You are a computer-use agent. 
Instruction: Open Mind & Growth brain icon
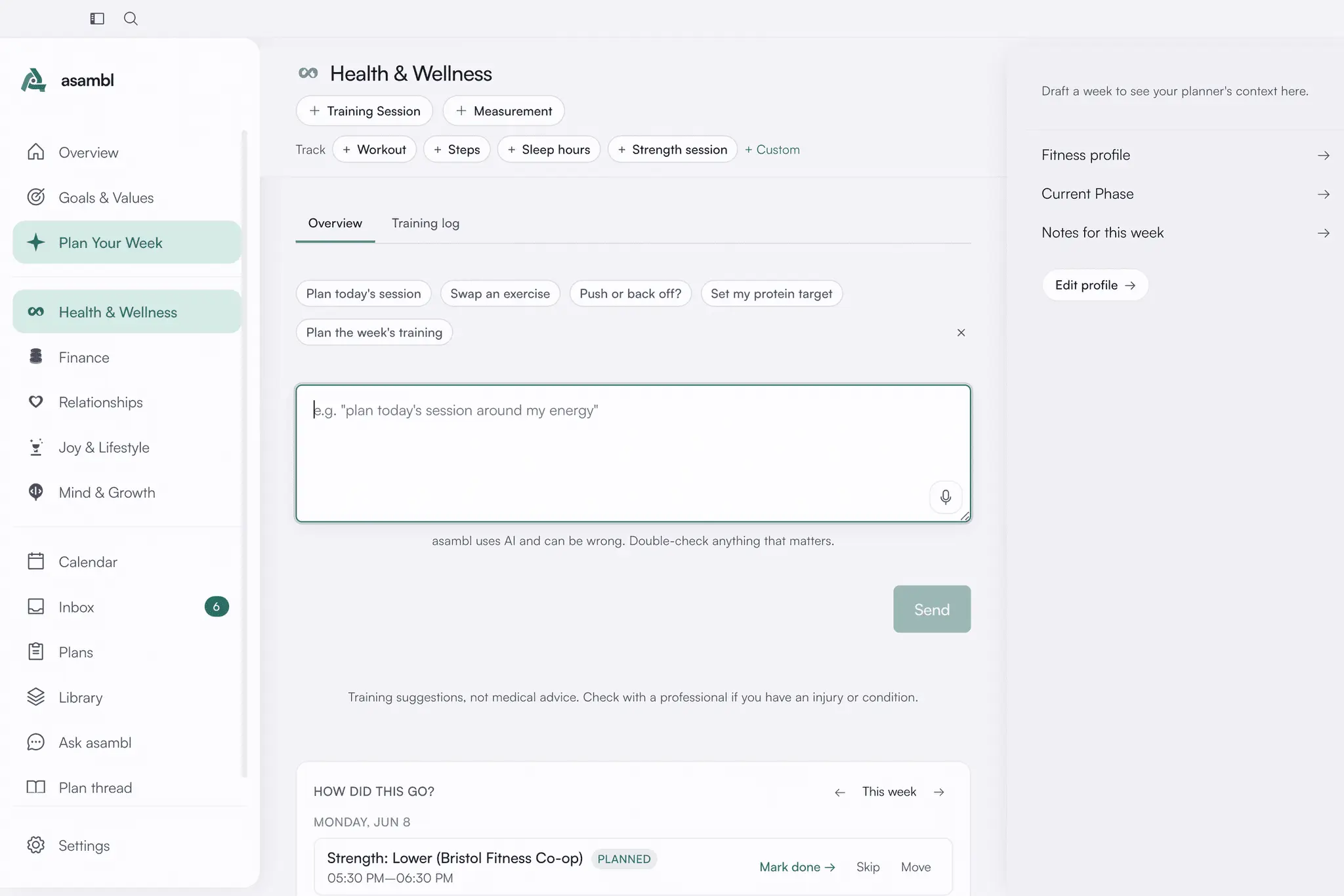(x=36, y=492)
